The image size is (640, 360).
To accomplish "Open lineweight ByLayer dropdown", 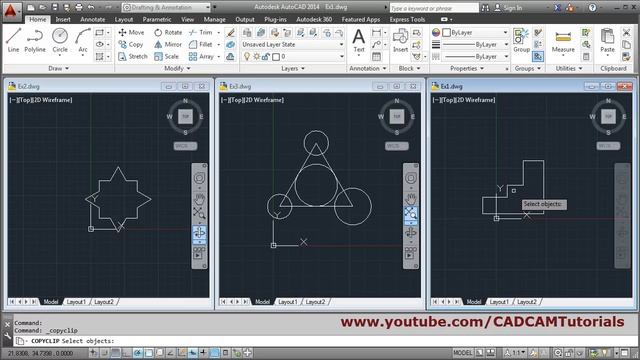I will click(476, 44).
